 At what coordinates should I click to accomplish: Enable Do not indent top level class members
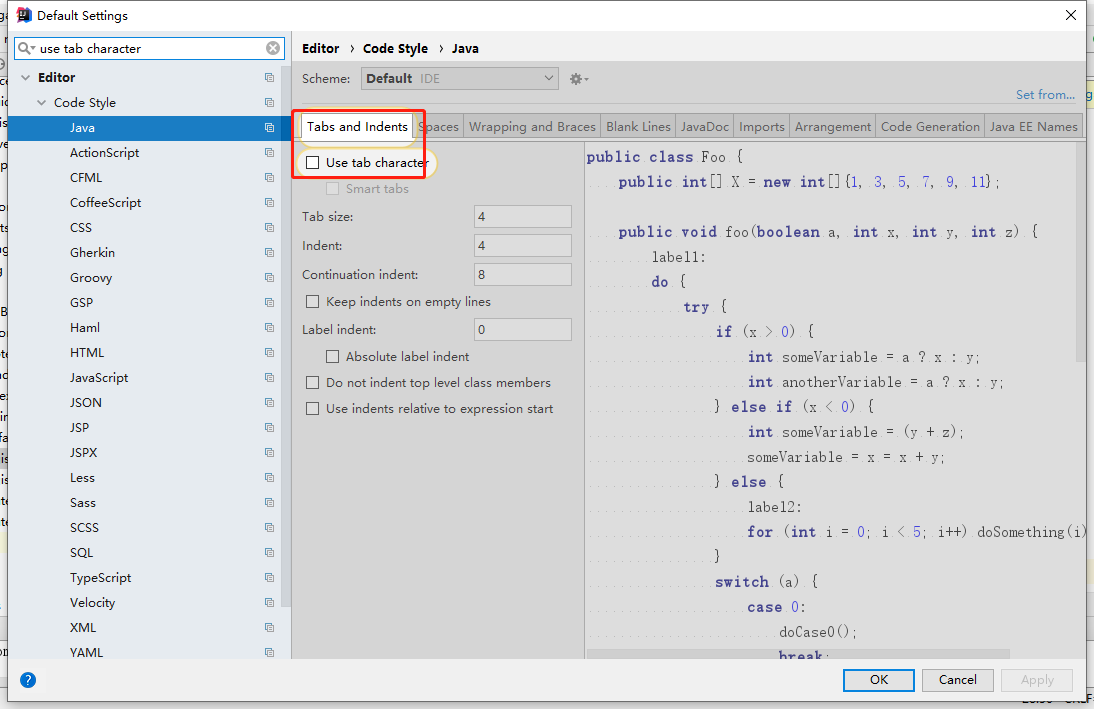tap(313, 382)
